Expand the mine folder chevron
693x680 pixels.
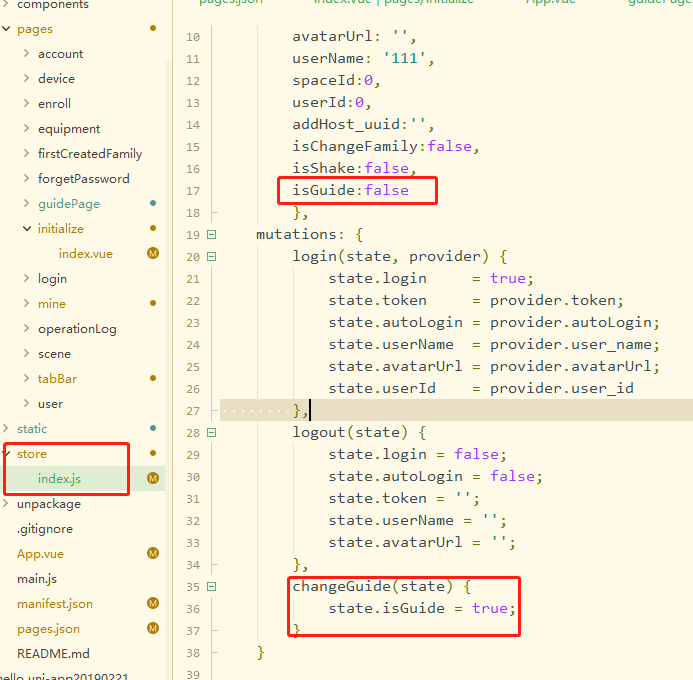27,303
